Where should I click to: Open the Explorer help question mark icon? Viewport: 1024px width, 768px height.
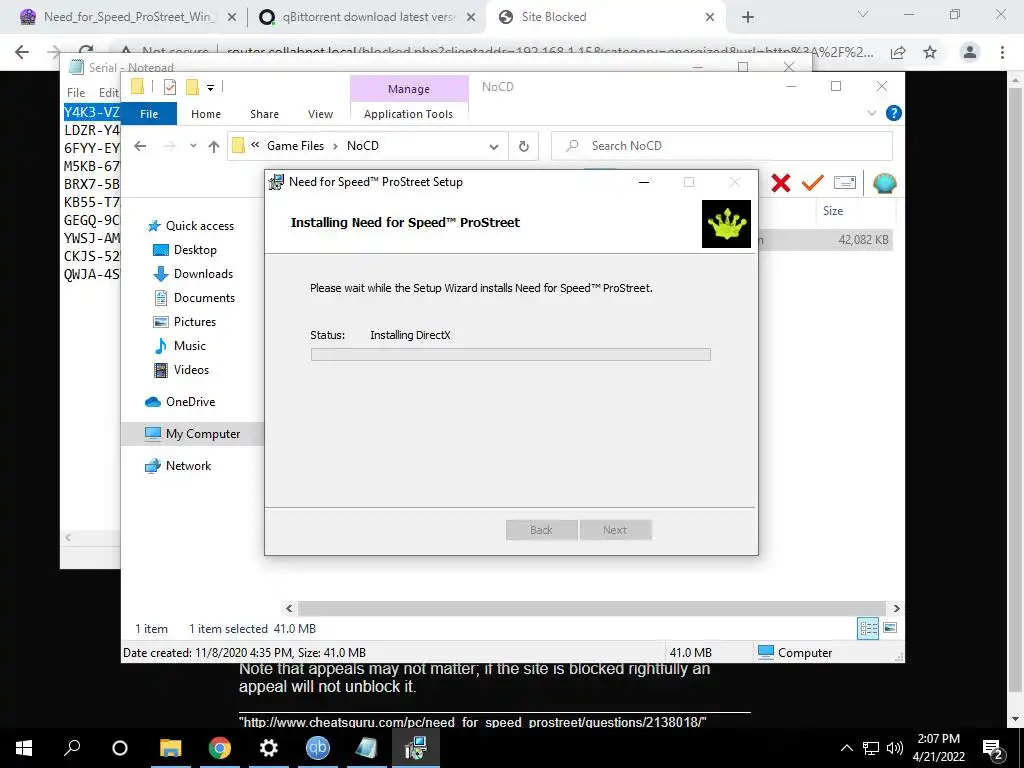pyautogui.click(x=893, y=113)
